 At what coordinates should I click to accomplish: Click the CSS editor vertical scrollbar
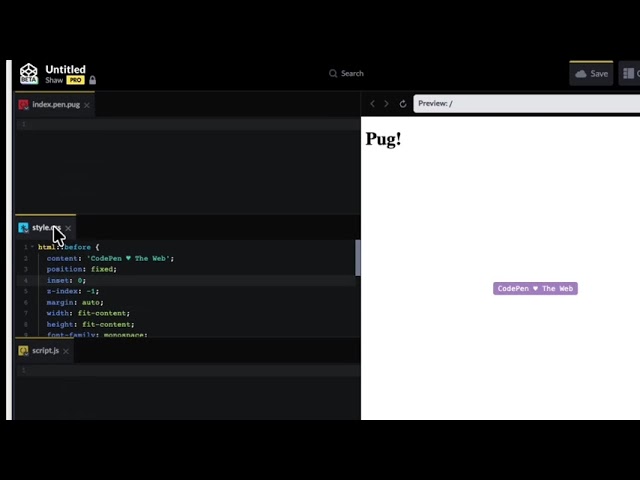[x=358, y=258]
